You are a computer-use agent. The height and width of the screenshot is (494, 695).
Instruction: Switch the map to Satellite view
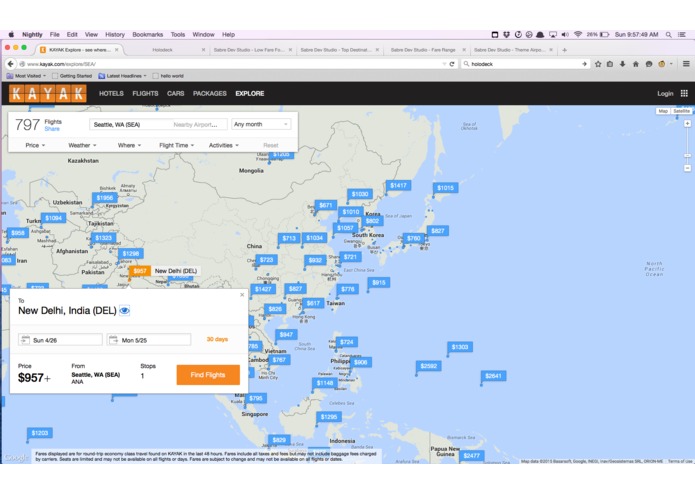point(682,111)
